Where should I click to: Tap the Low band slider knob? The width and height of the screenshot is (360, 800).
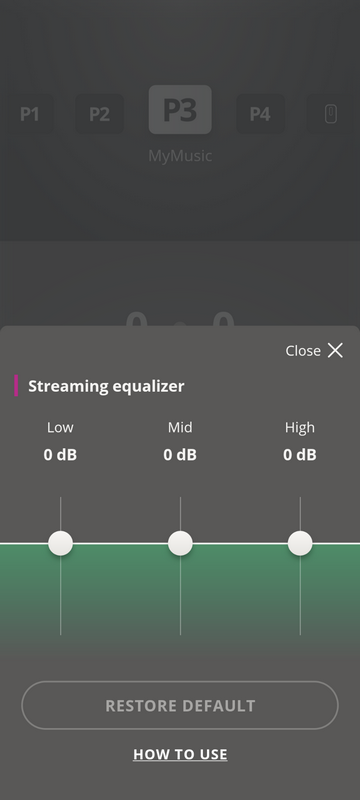click(x=61, y=543)
